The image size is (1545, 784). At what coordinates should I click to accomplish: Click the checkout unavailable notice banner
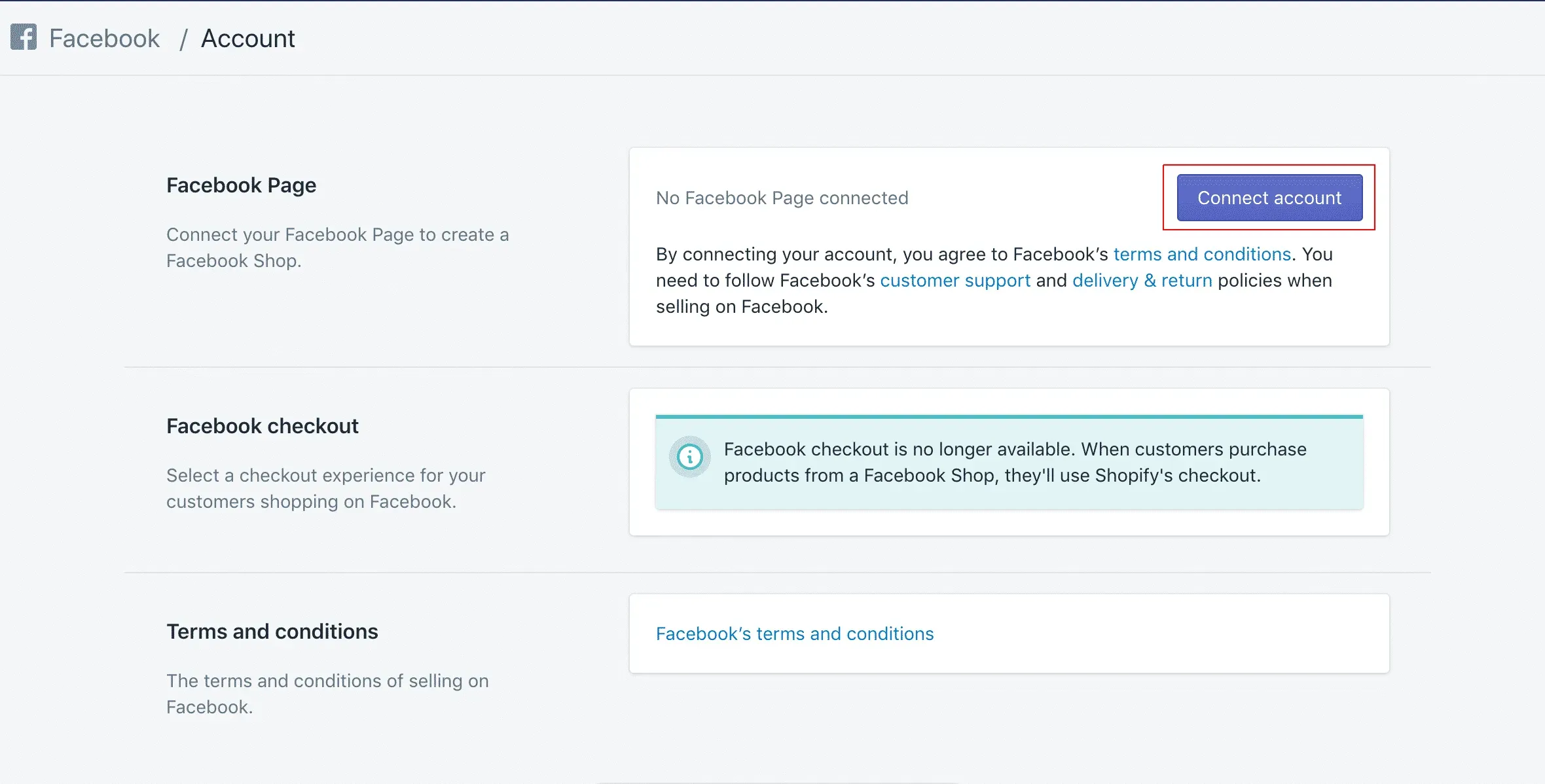[x=1008, y=462]
